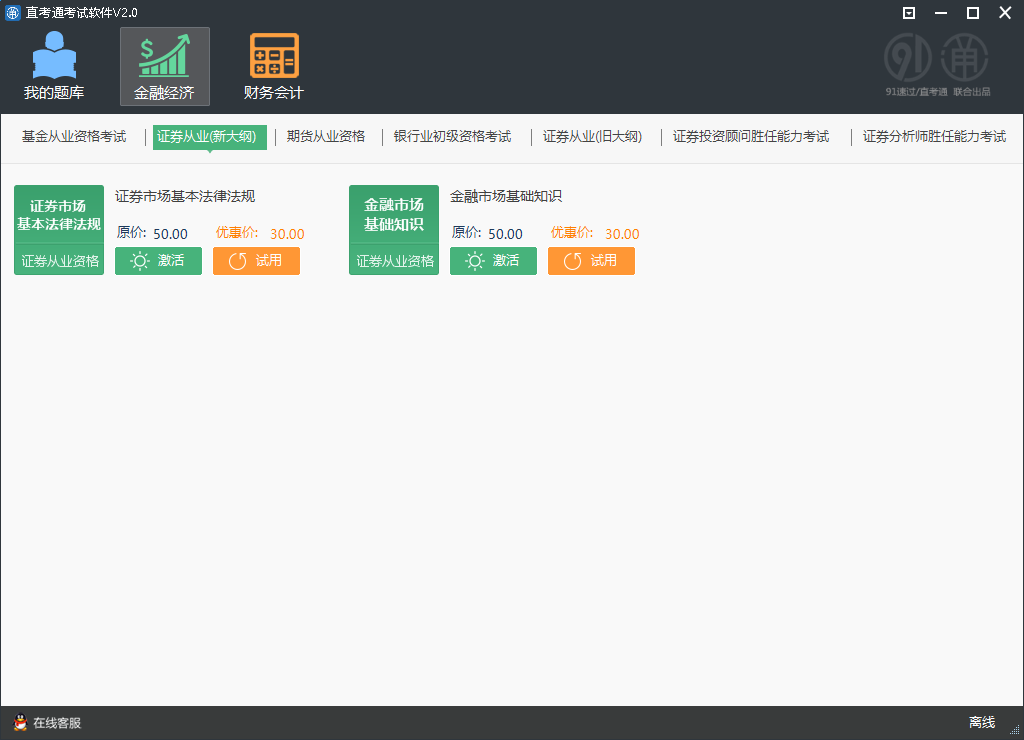Switch to 期货从业资格 tab

[326, 137]
